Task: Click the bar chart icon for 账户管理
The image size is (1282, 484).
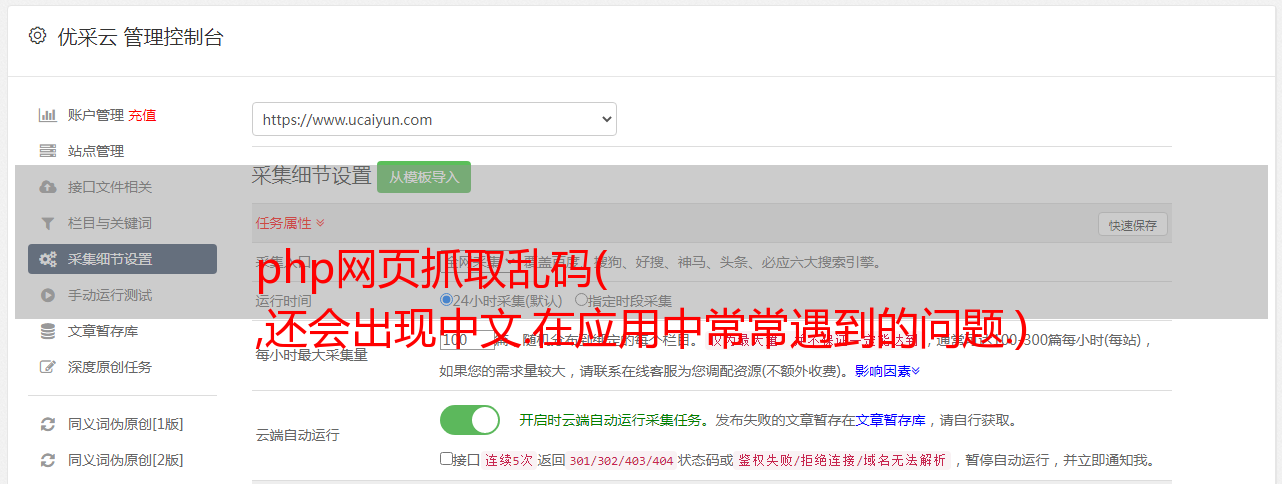Action: (47, 115)
